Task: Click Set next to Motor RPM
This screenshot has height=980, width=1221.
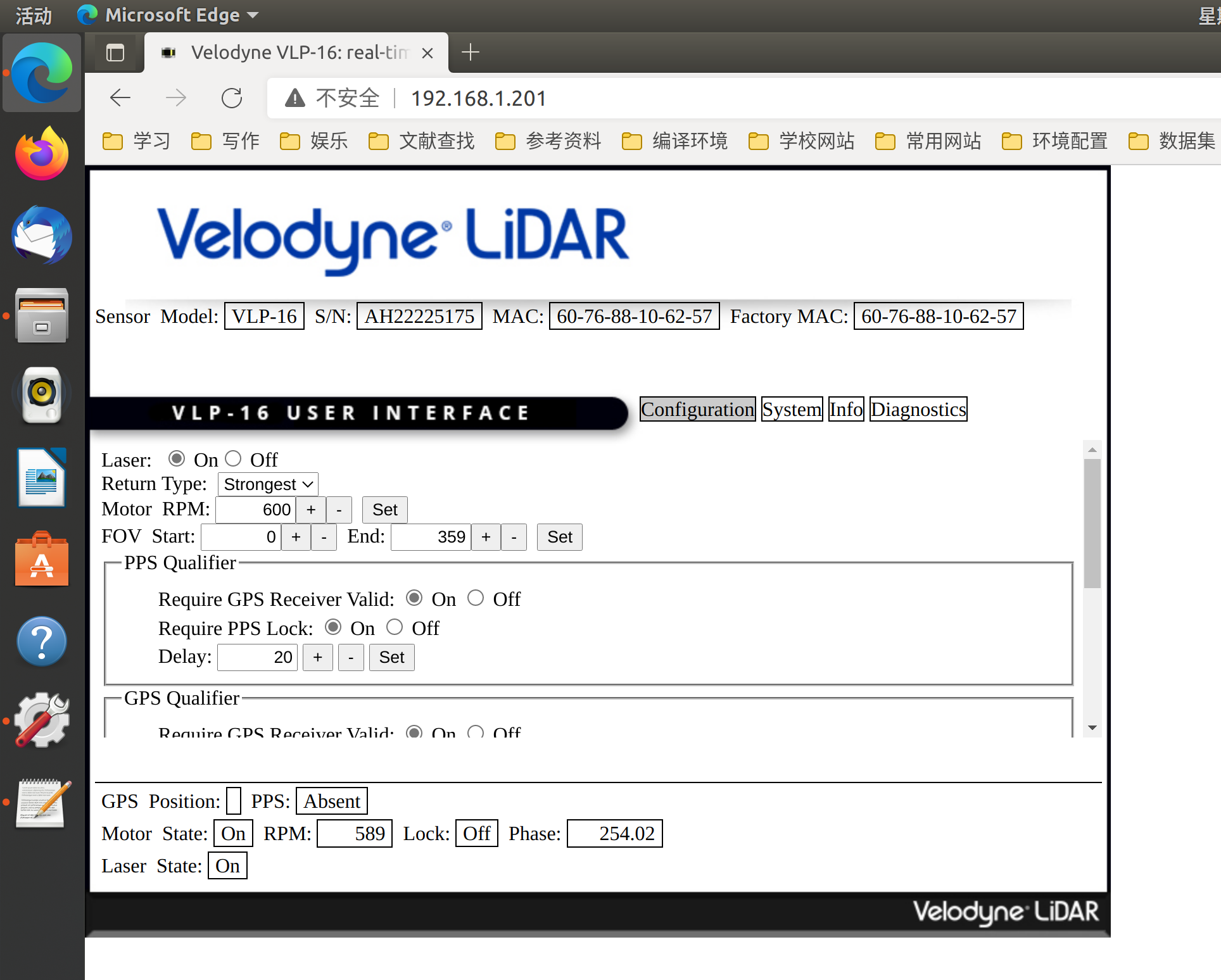Action: (384, 509)
